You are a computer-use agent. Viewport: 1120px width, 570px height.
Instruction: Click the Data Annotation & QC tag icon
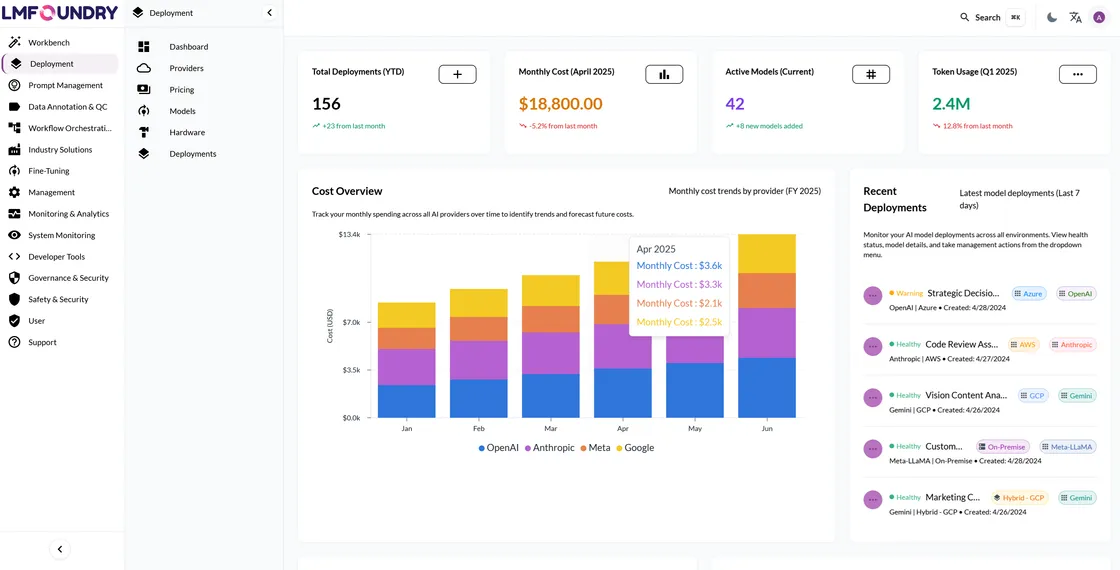click(x=14, y=106)
